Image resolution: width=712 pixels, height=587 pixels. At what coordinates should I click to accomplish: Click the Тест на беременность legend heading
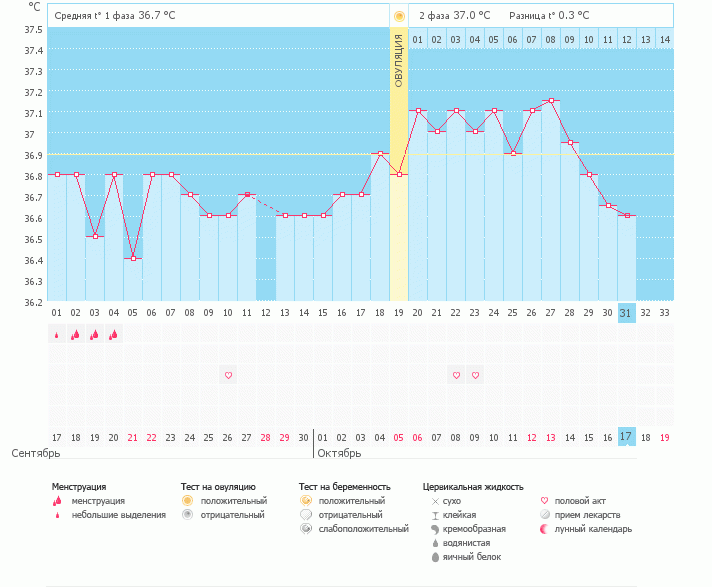(345, 487)
